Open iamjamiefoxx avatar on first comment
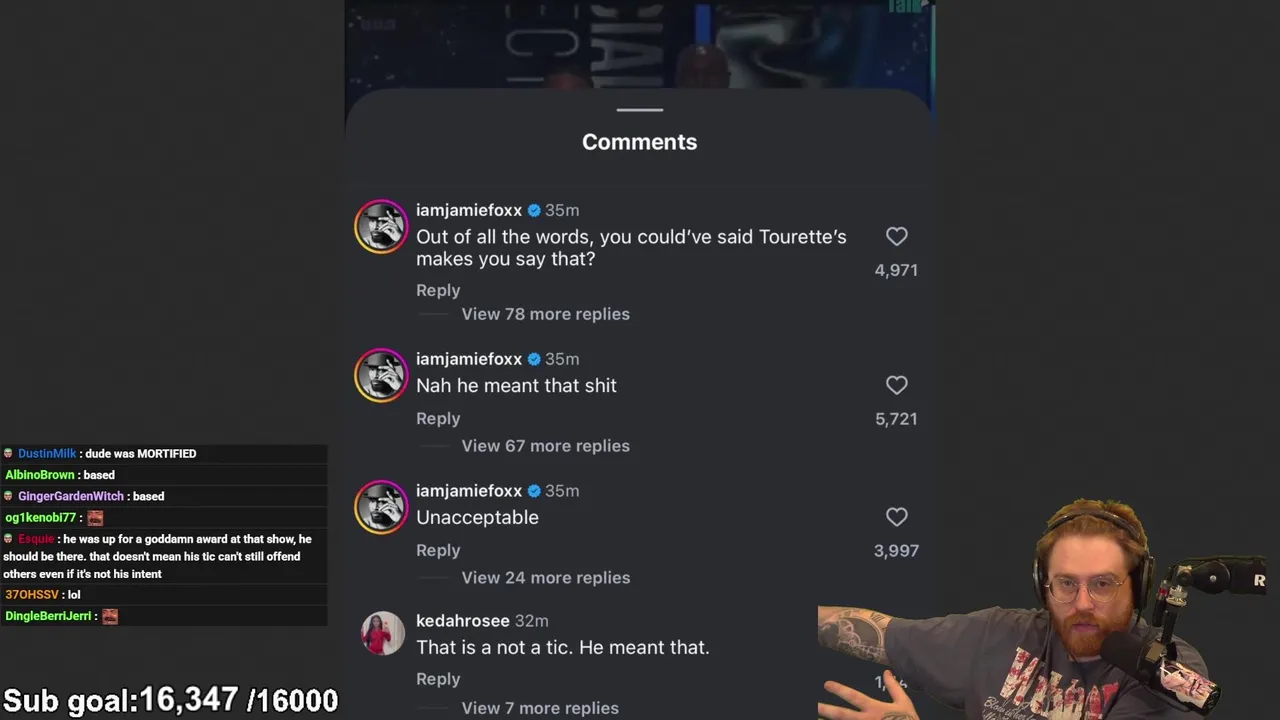The width and height of the screenshot is (1280, 720). 381,227
